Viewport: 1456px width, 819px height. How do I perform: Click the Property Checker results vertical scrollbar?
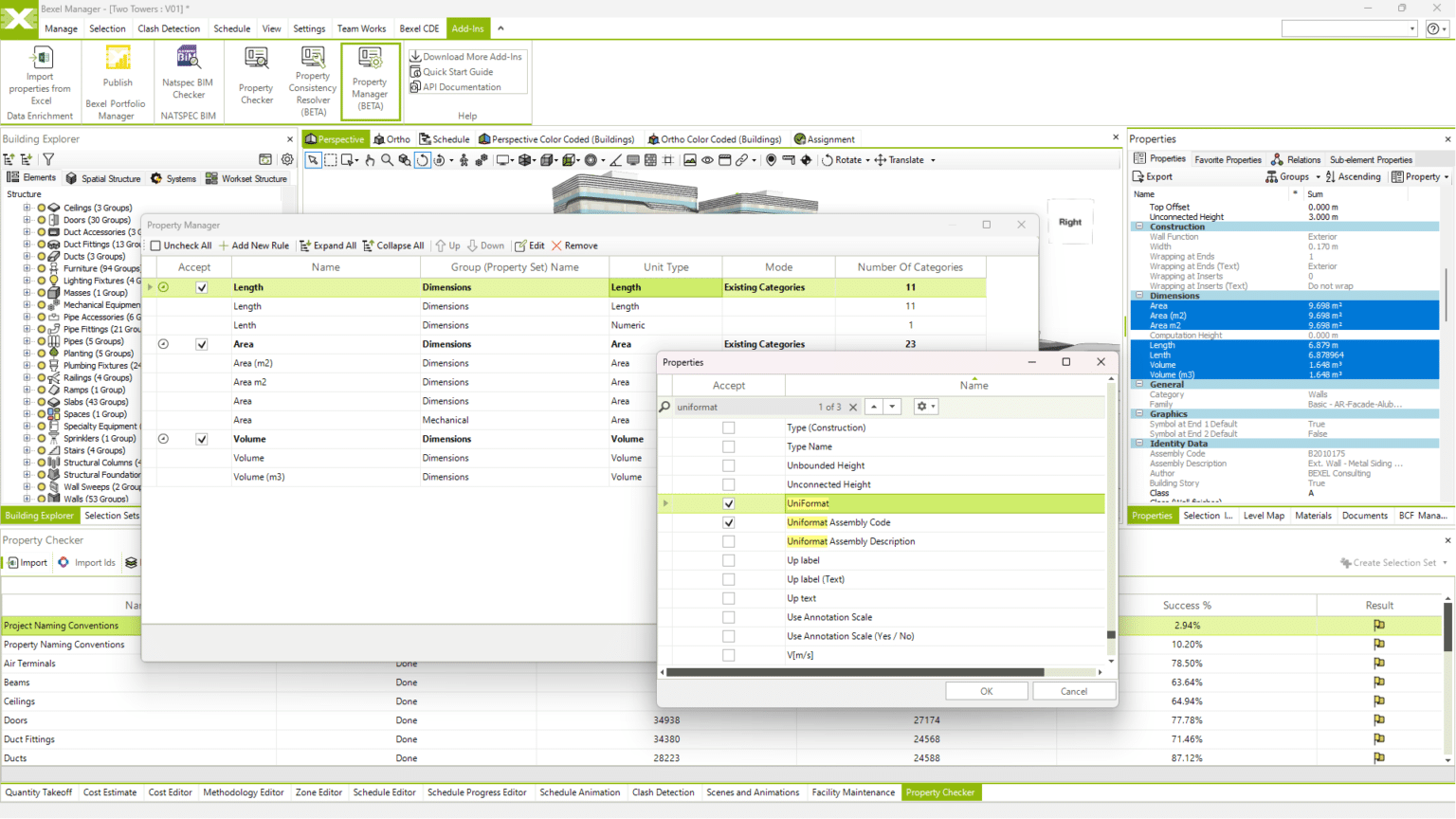pos(1447,626)
